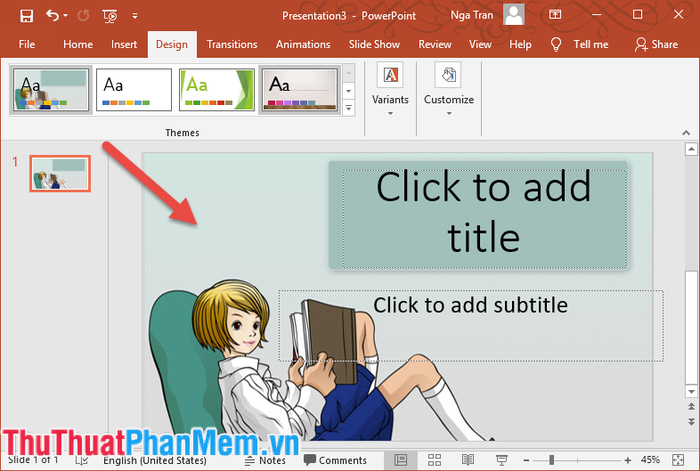Select the plain white Office theme
Image resolution: width=700 pixels, height=471 pixels.
pos(134,89)
